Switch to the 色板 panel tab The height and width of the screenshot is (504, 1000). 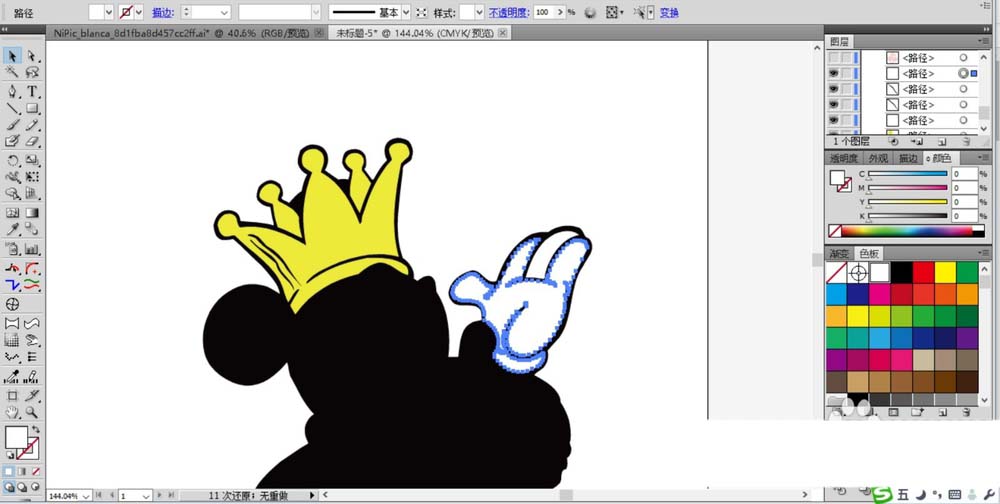869,253
